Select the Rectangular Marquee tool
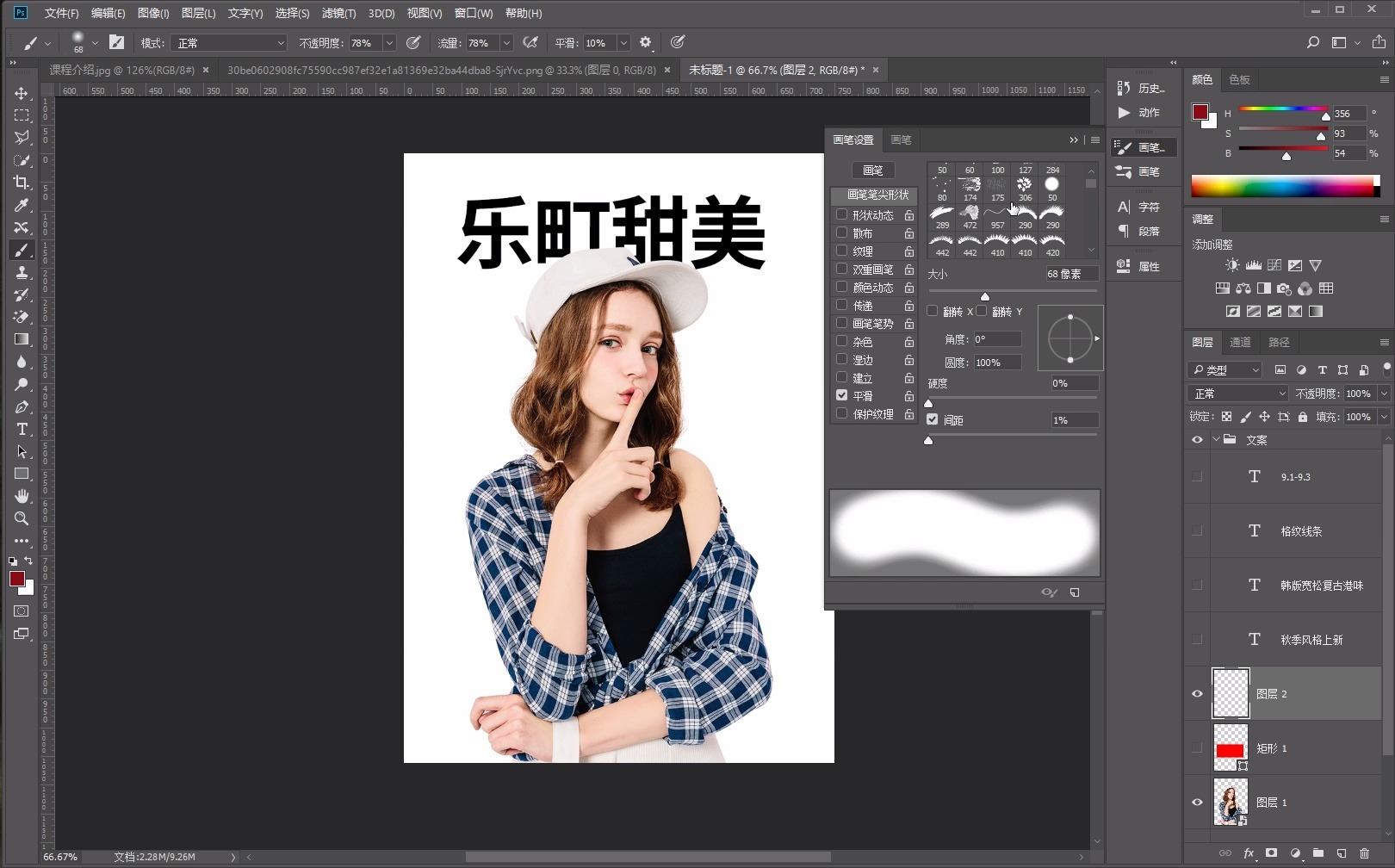Screen dimensions: 1395x868 [x=22, y=115]
